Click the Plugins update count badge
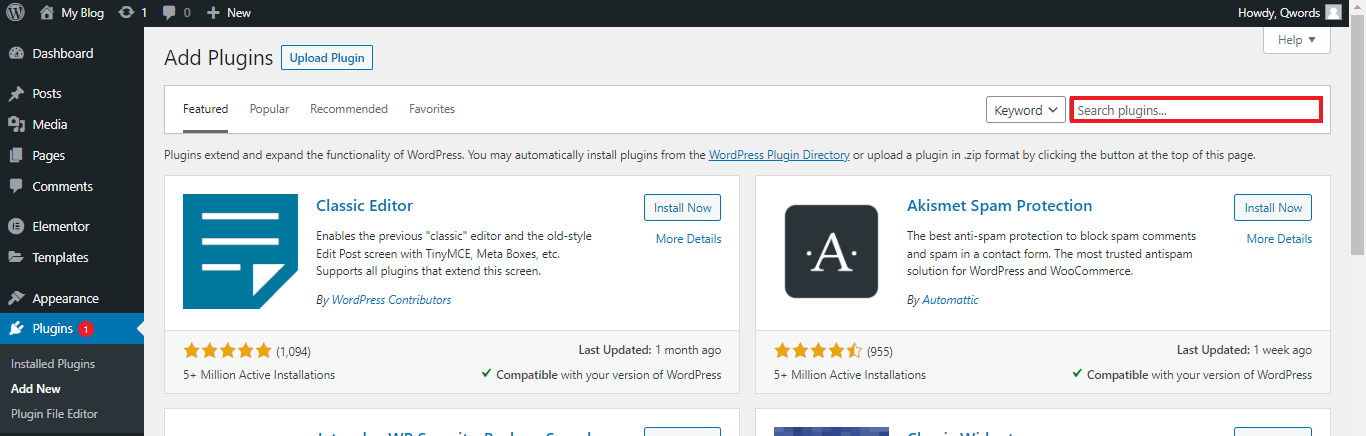Image resolution: width=1366 pixels, height=436 pixels. 85,329
